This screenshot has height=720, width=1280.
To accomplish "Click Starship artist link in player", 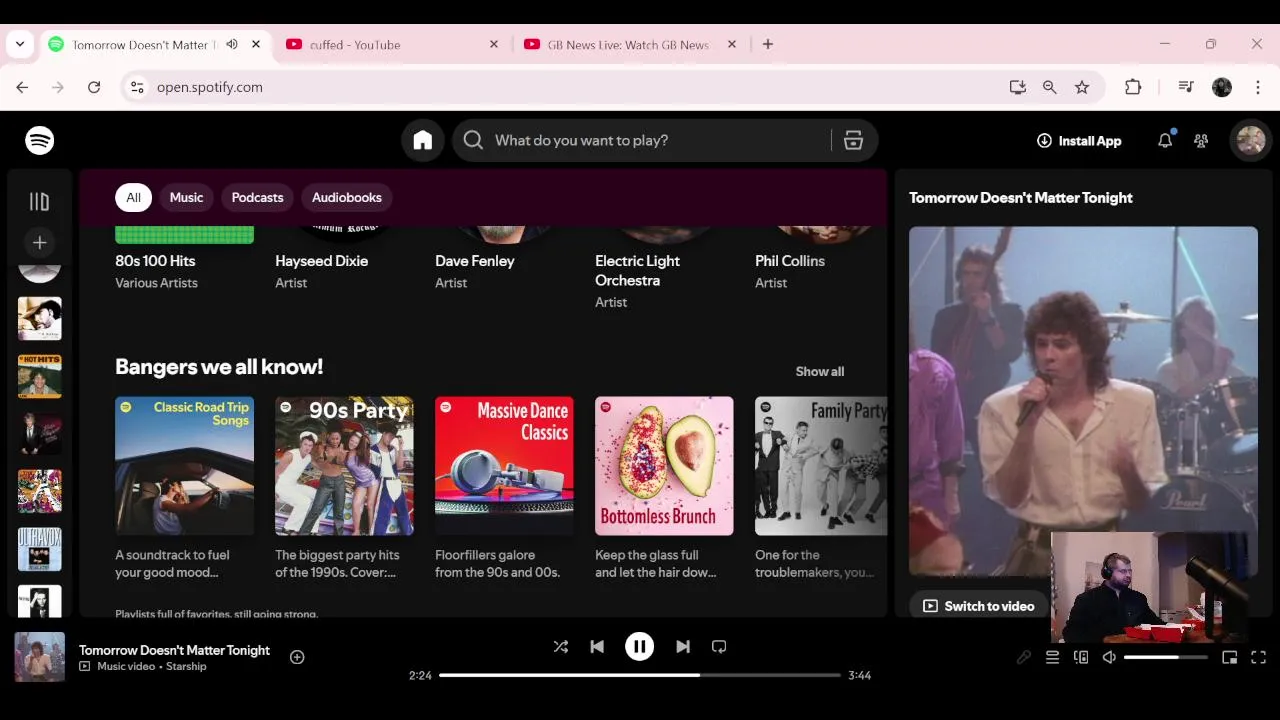I will point(186,667).
